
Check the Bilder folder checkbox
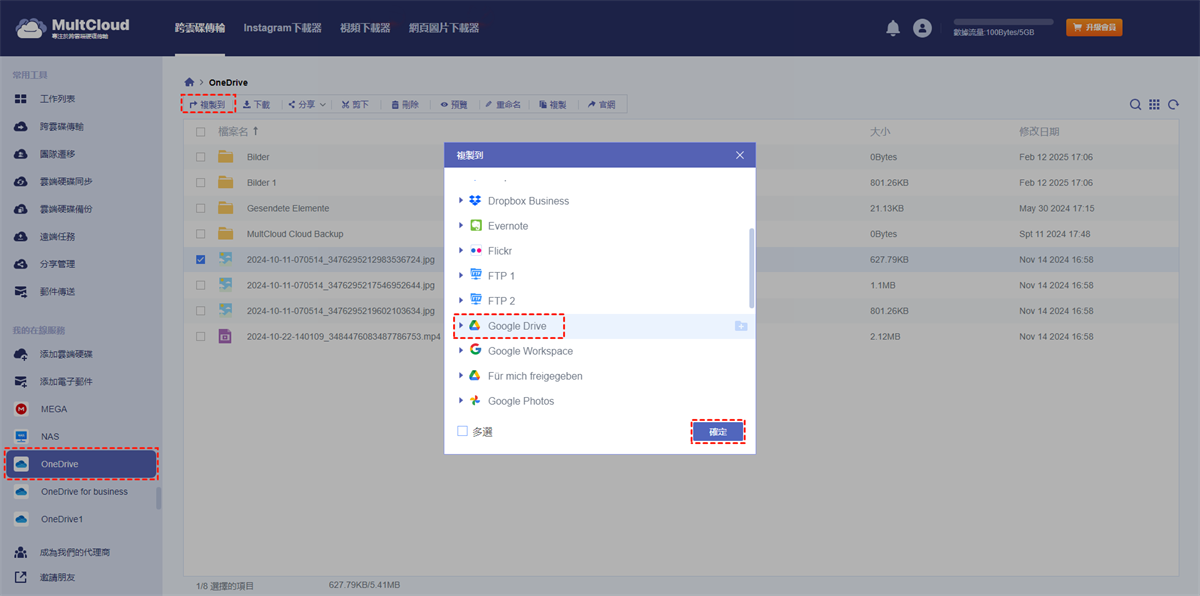tap(201, 157)
